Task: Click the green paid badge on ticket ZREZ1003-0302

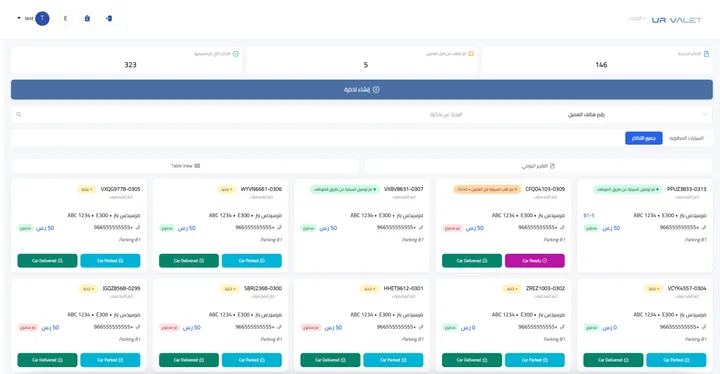Action: [x=450, y=328]
